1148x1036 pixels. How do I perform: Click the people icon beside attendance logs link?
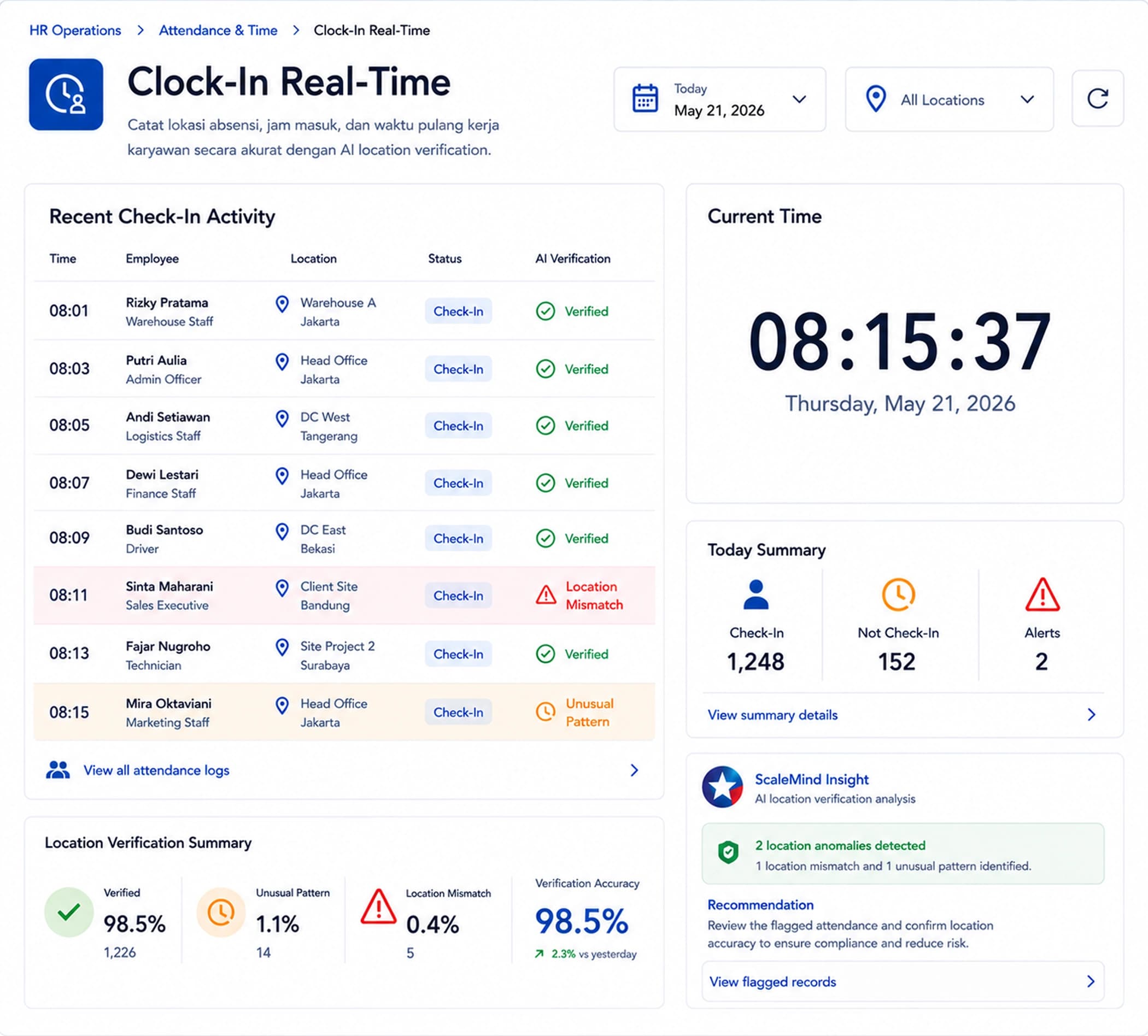click(x=57, y=769)
